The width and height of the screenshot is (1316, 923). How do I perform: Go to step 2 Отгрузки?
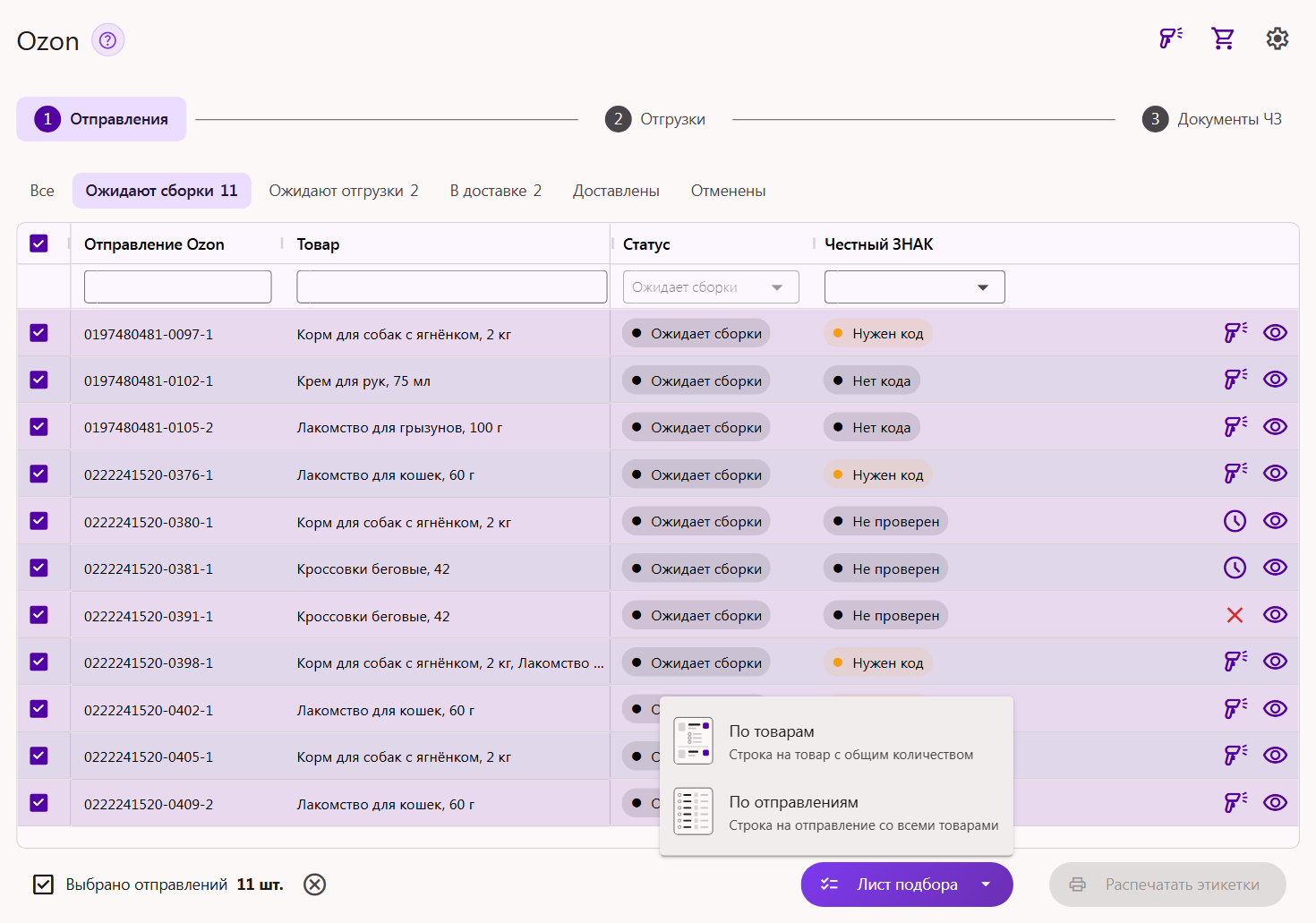tap(655, 119)
